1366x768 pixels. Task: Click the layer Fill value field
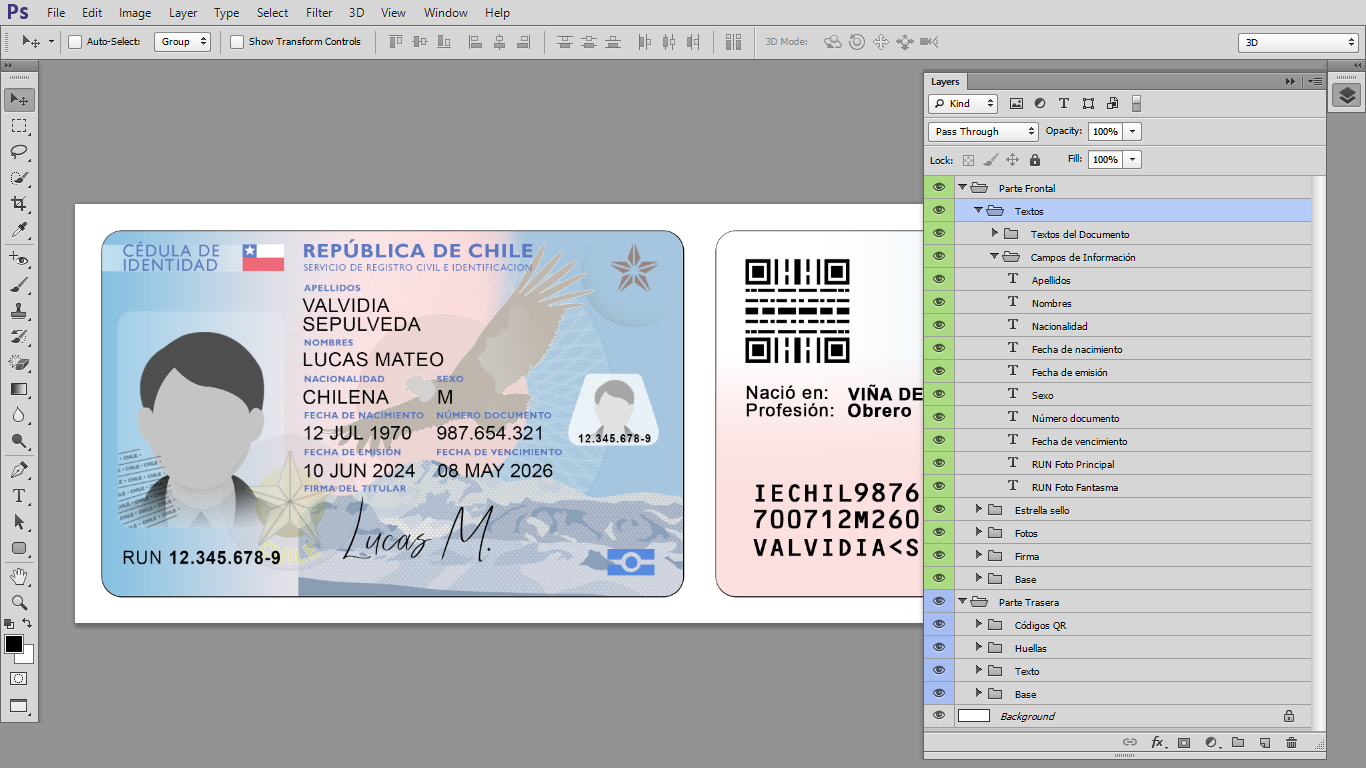(x=1105, y=159)
